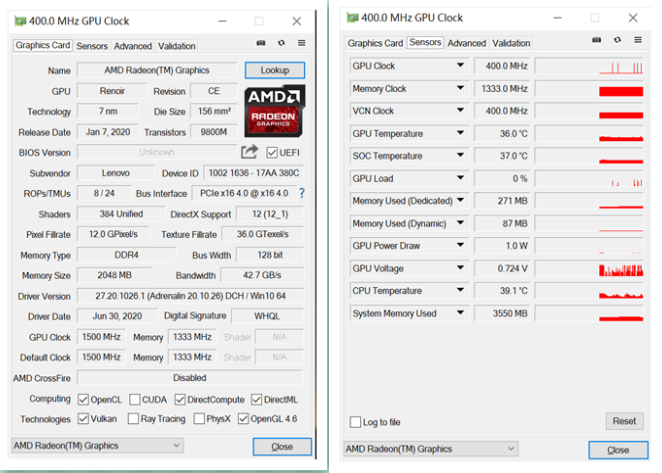Open Memory Used (Dedicated) dropdown arrow
662x473 pixels.
(x=460, y=200)
